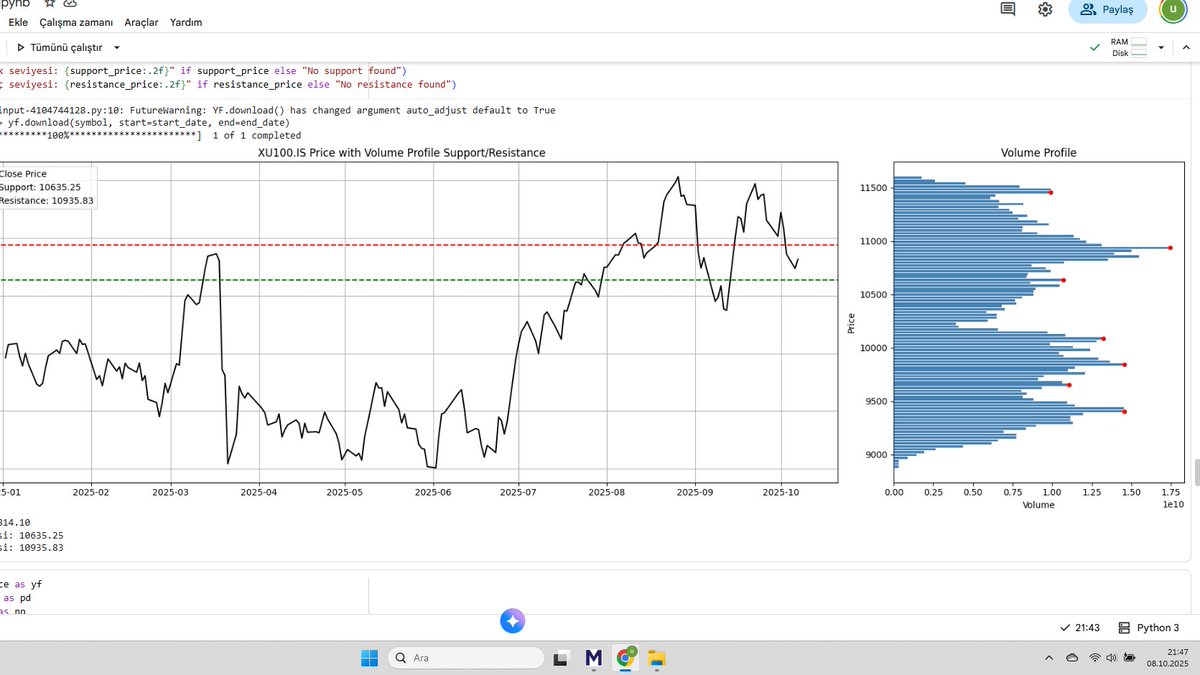Click the XU100.IS price chart title
Screen dimensions: 1200x675
coord(401,152)
